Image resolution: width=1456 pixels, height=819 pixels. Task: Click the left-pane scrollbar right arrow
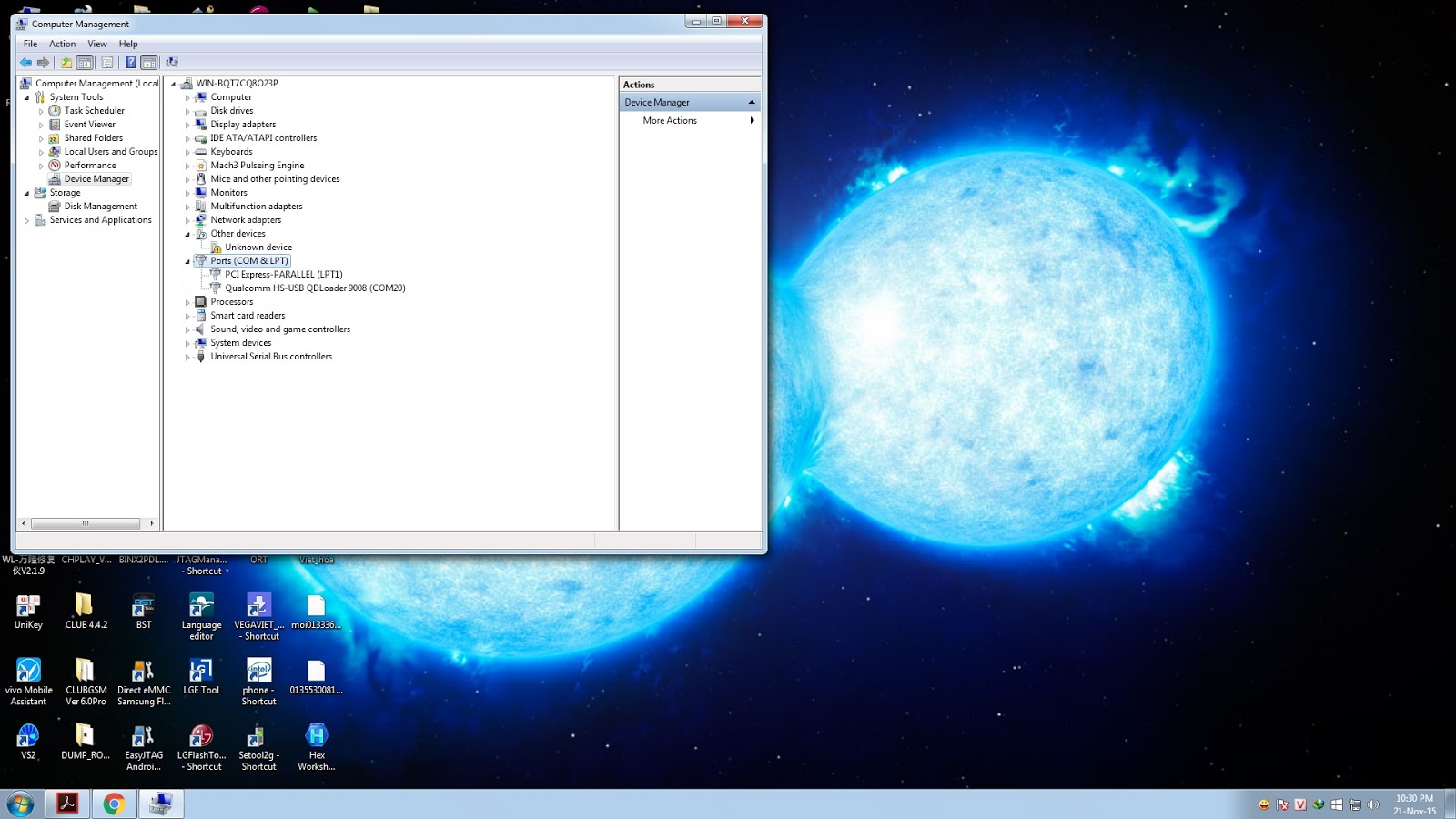coord(152,523)
